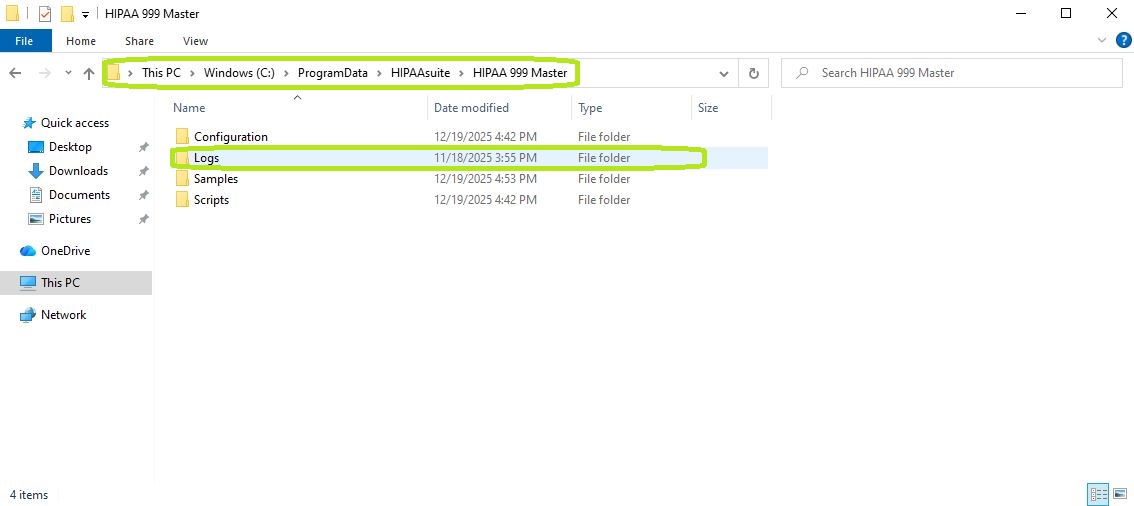Open Recent locations dropdown arrow
1134x506 pixels.
(68, 73)
